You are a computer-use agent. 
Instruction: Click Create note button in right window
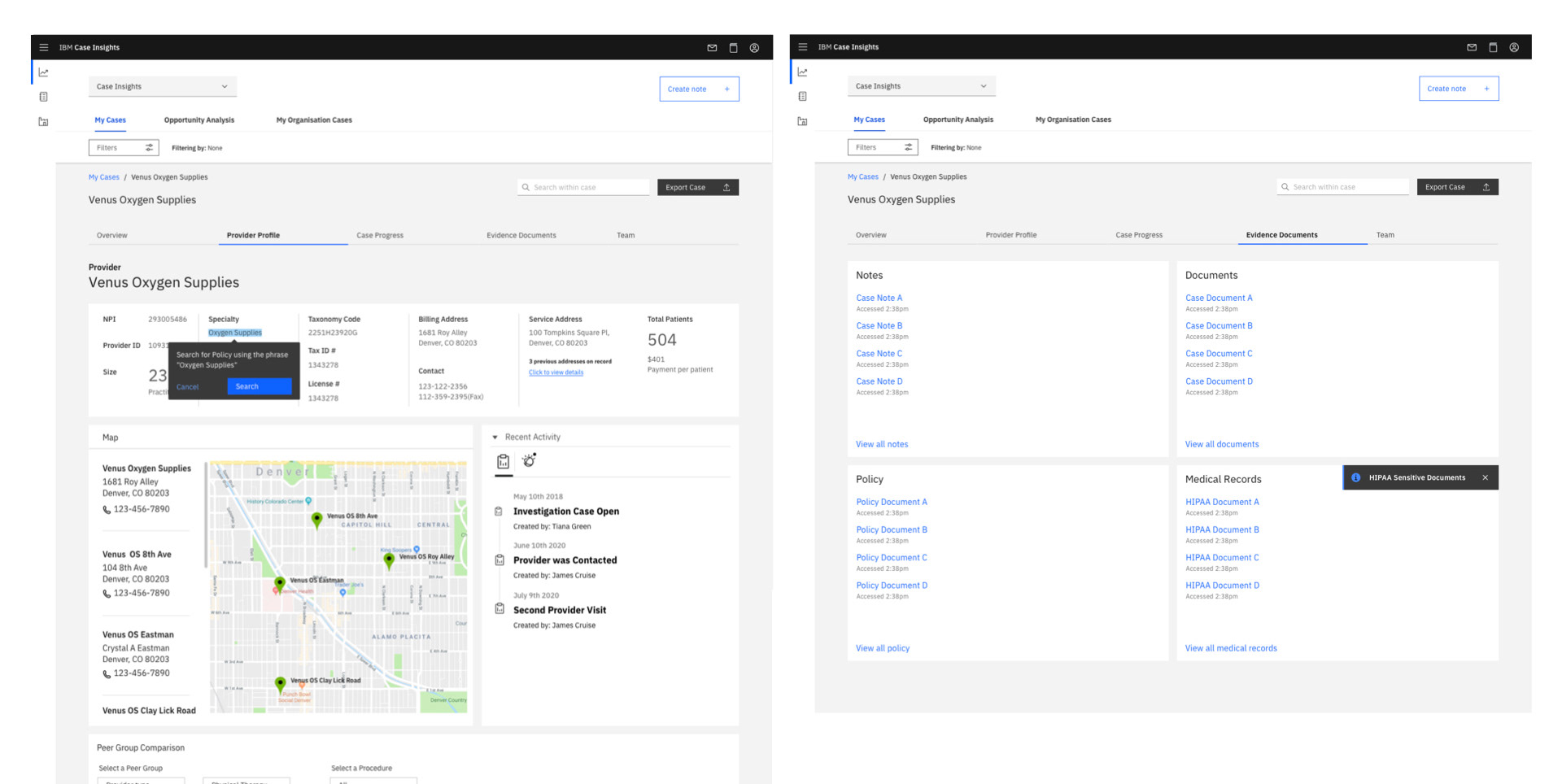(1459, 89)
